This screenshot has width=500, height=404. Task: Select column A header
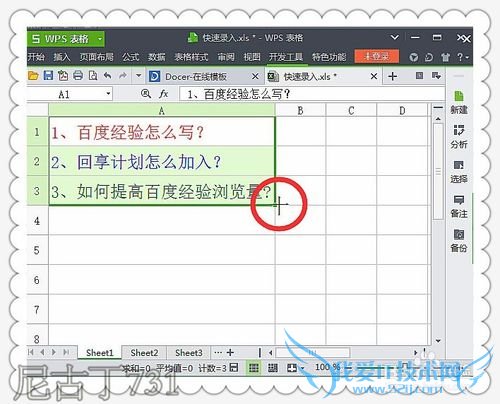162,110
